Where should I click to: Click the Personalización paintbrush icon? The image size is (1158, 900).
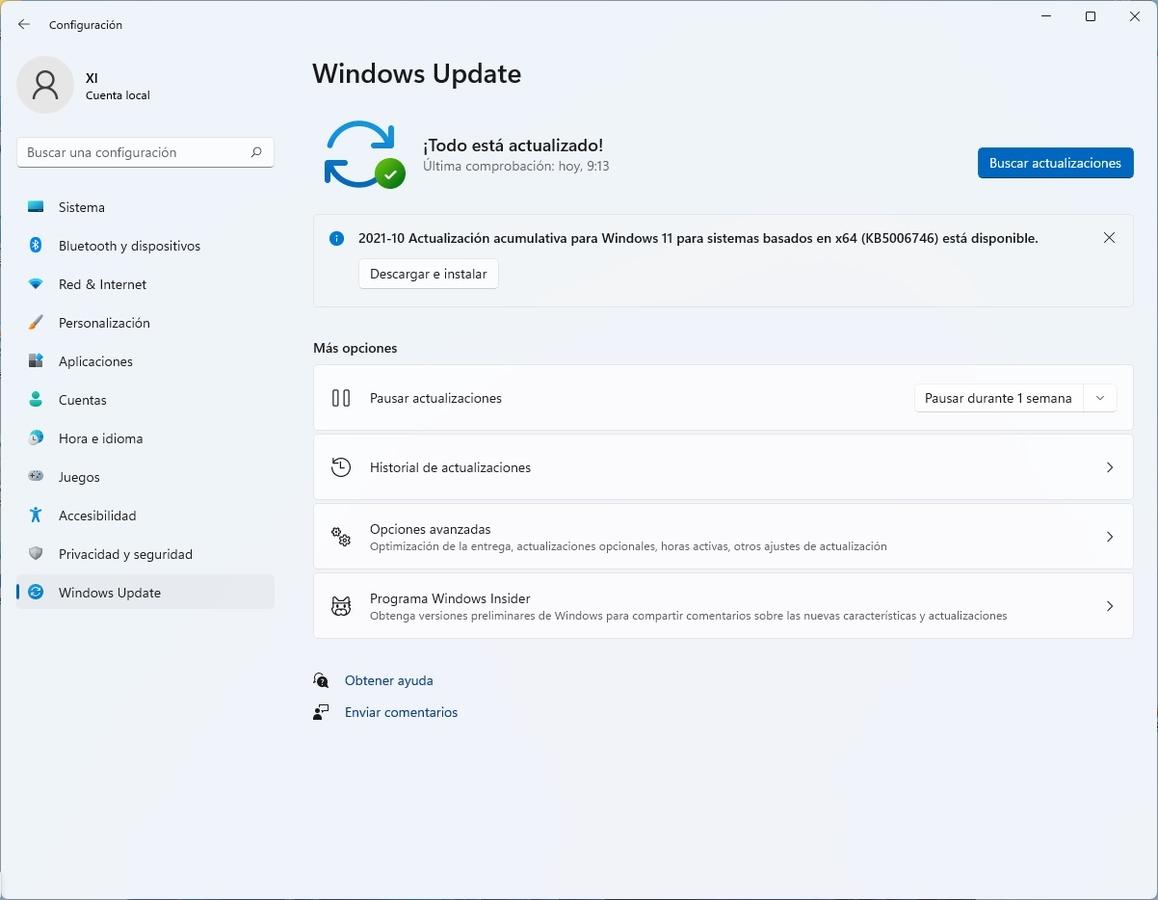[35, 322]
